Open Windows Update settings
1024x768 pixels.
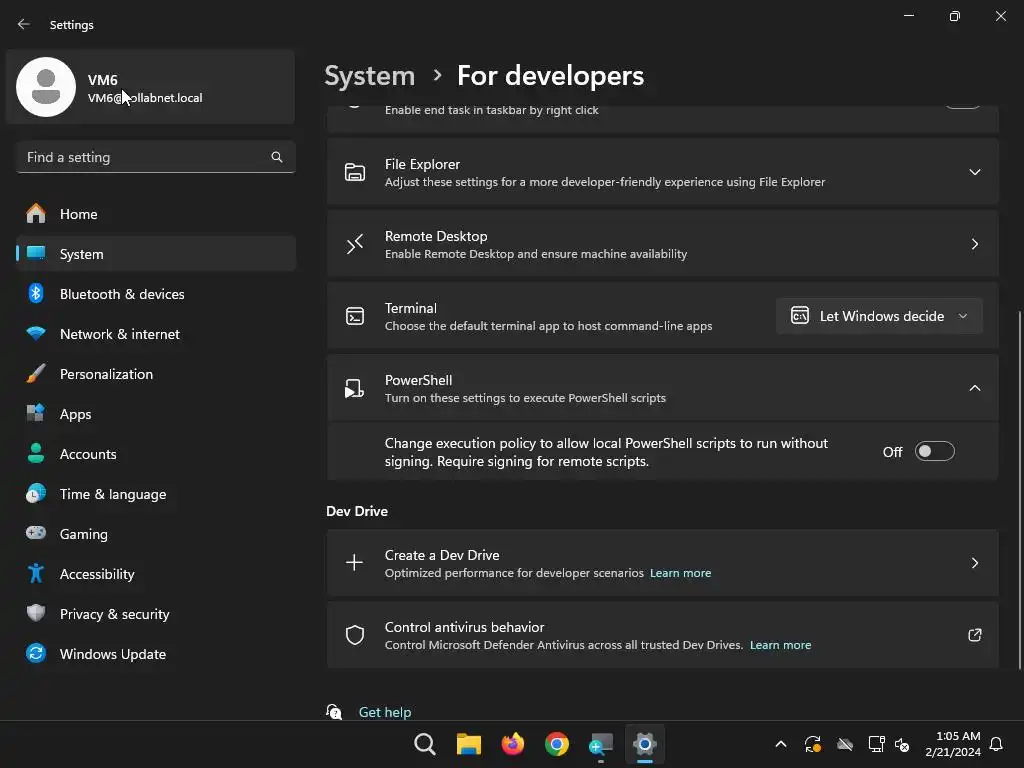[156, 654]
